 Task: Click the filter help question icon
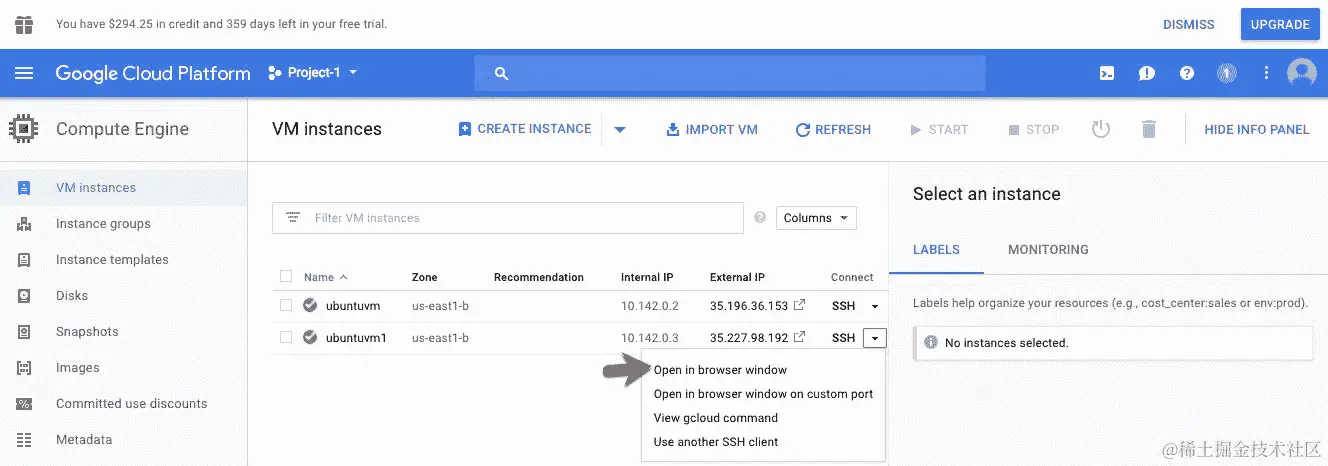tap(760, 218)
